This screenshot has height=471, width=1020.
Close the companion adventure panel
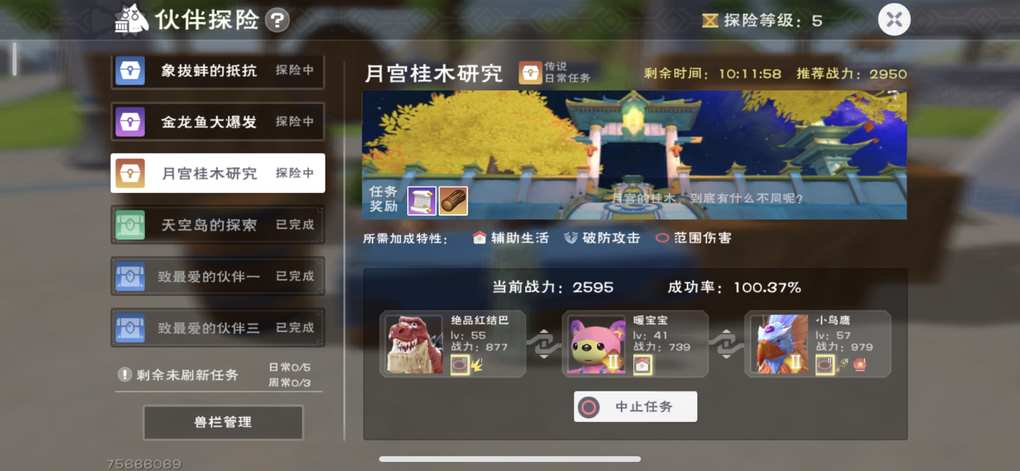[x=894, y=20]
